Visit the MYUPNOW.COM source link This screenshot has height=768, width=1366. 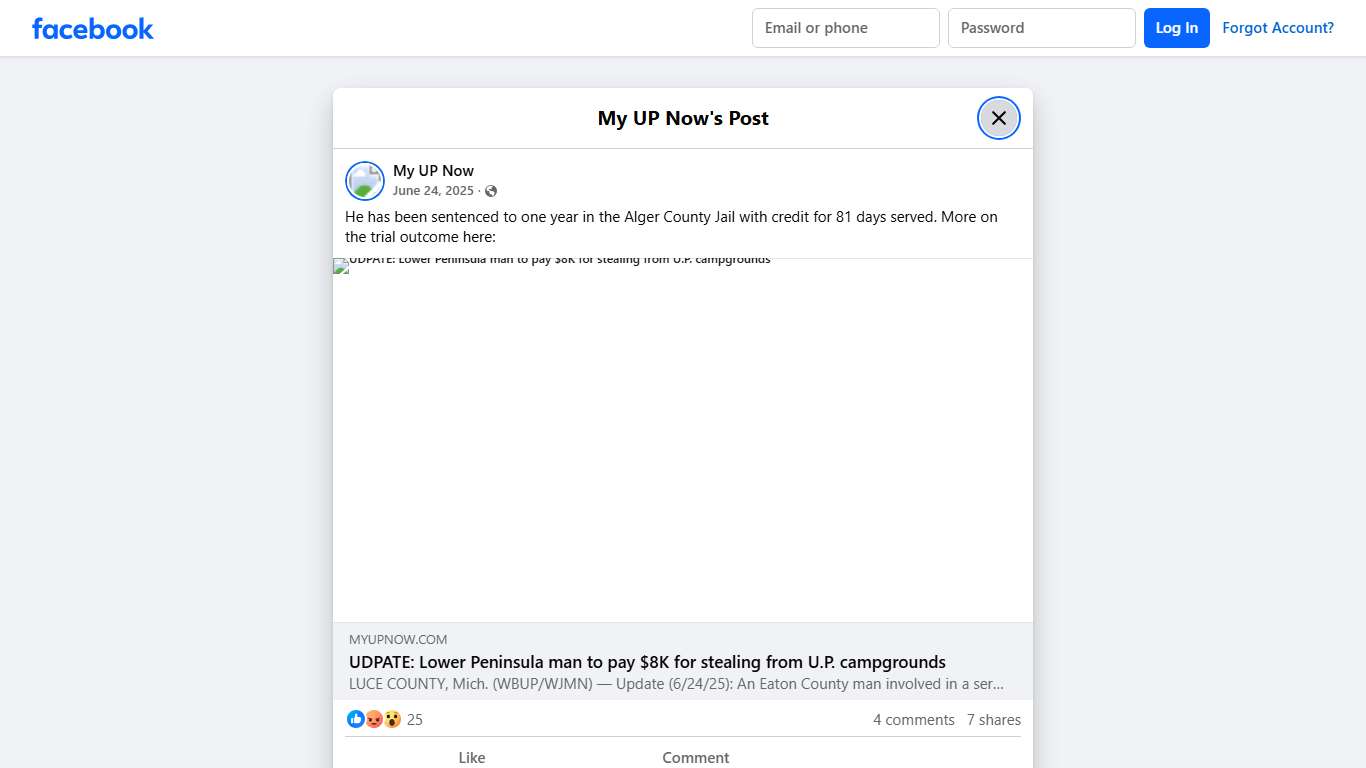pos(397,639)
